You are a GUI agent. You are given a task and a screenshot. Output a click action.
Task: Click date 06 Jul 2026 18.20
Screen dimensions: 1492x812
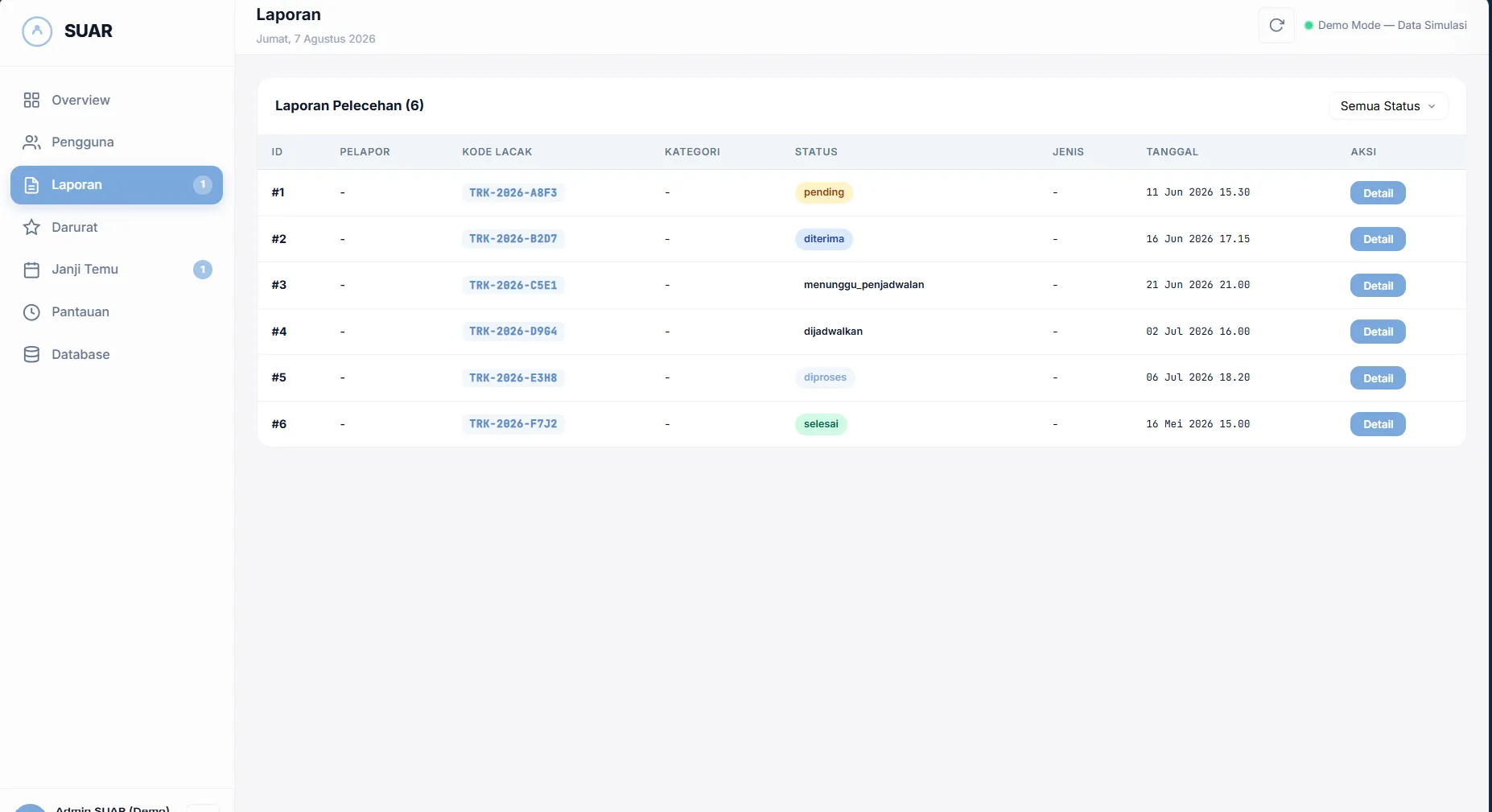pos(1197,377)
